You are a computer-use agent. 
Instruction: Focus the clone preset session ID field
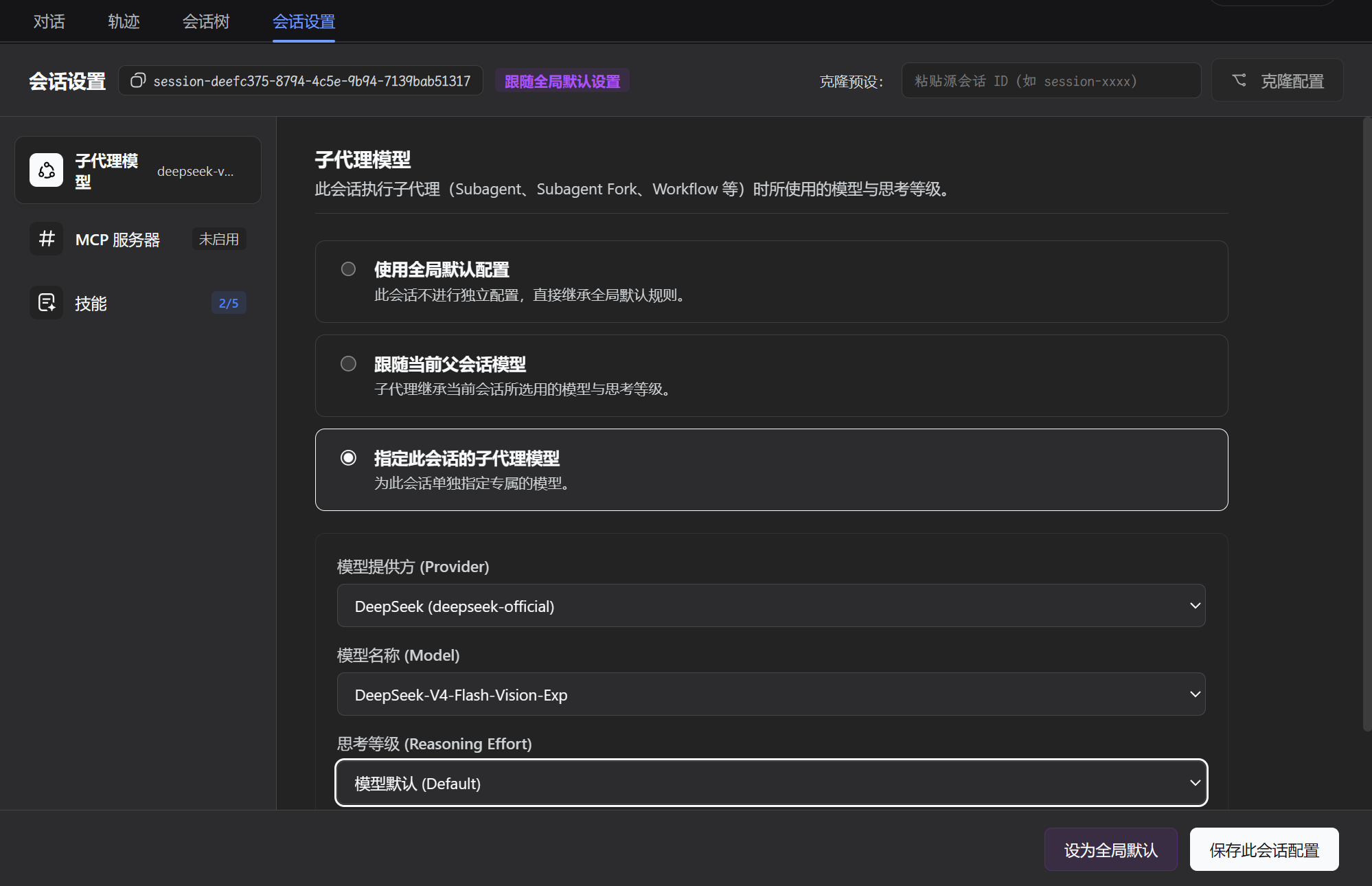point(1051,80)
